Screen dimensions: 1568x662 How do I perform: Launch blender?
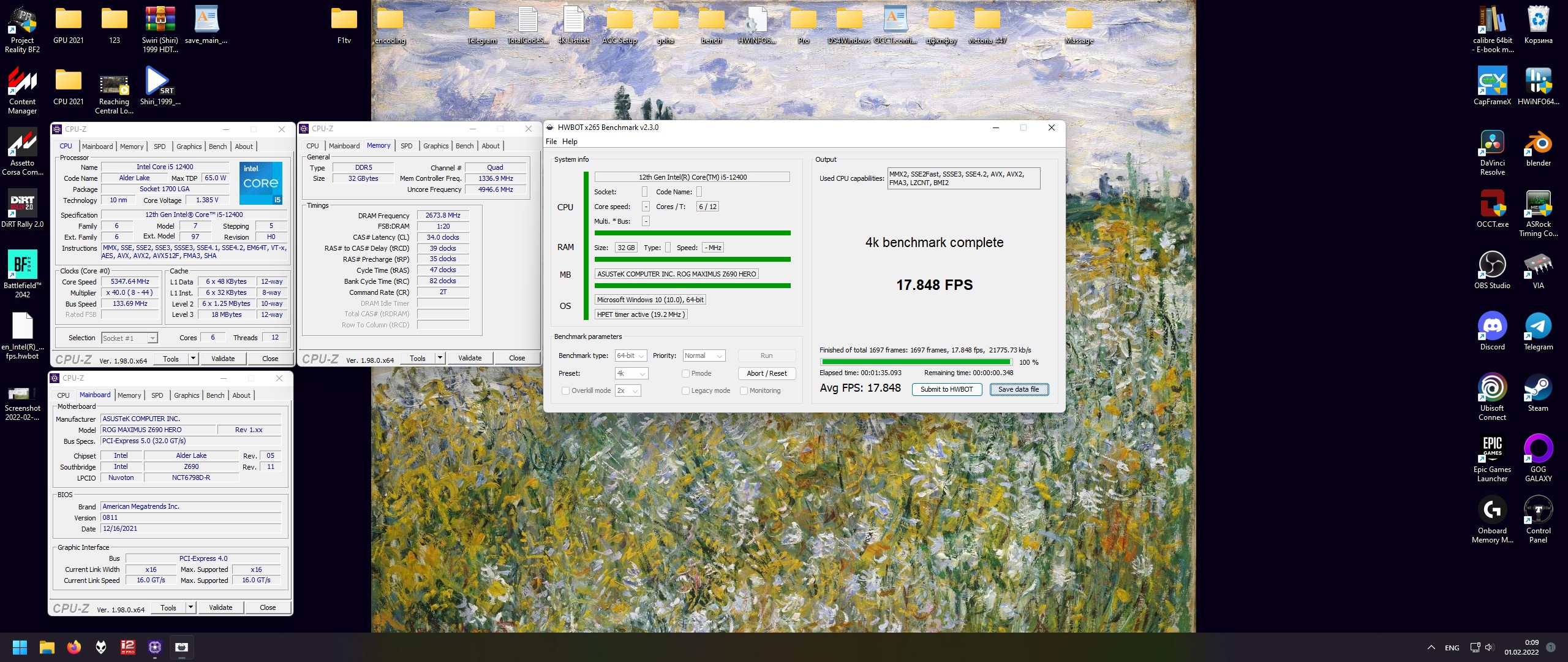tap(1539, 148)
